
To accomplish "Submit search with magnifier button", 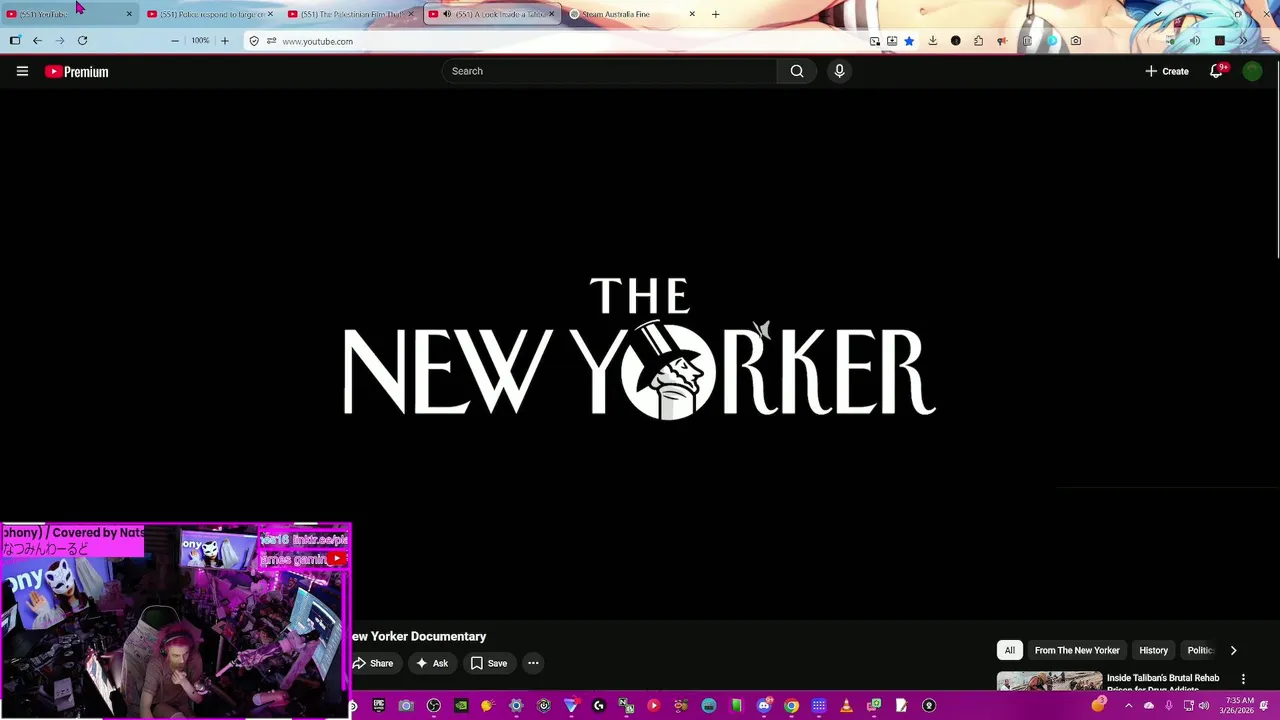I will pyautogui.click(x=797, y=71).
